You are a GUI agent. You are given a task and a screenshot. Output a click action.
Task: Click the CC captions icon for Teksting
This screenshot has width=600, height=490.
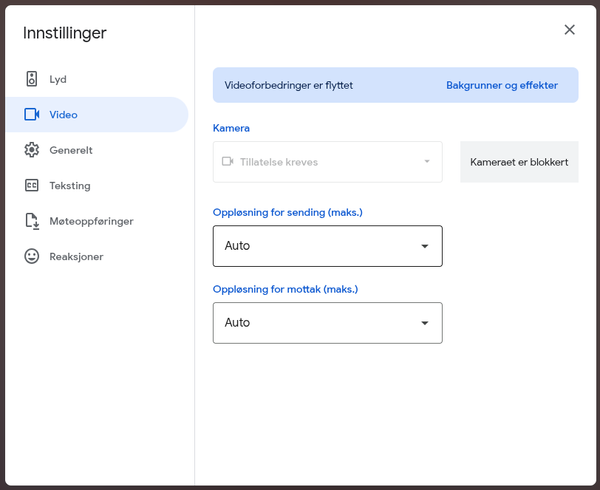pos(31,186)
